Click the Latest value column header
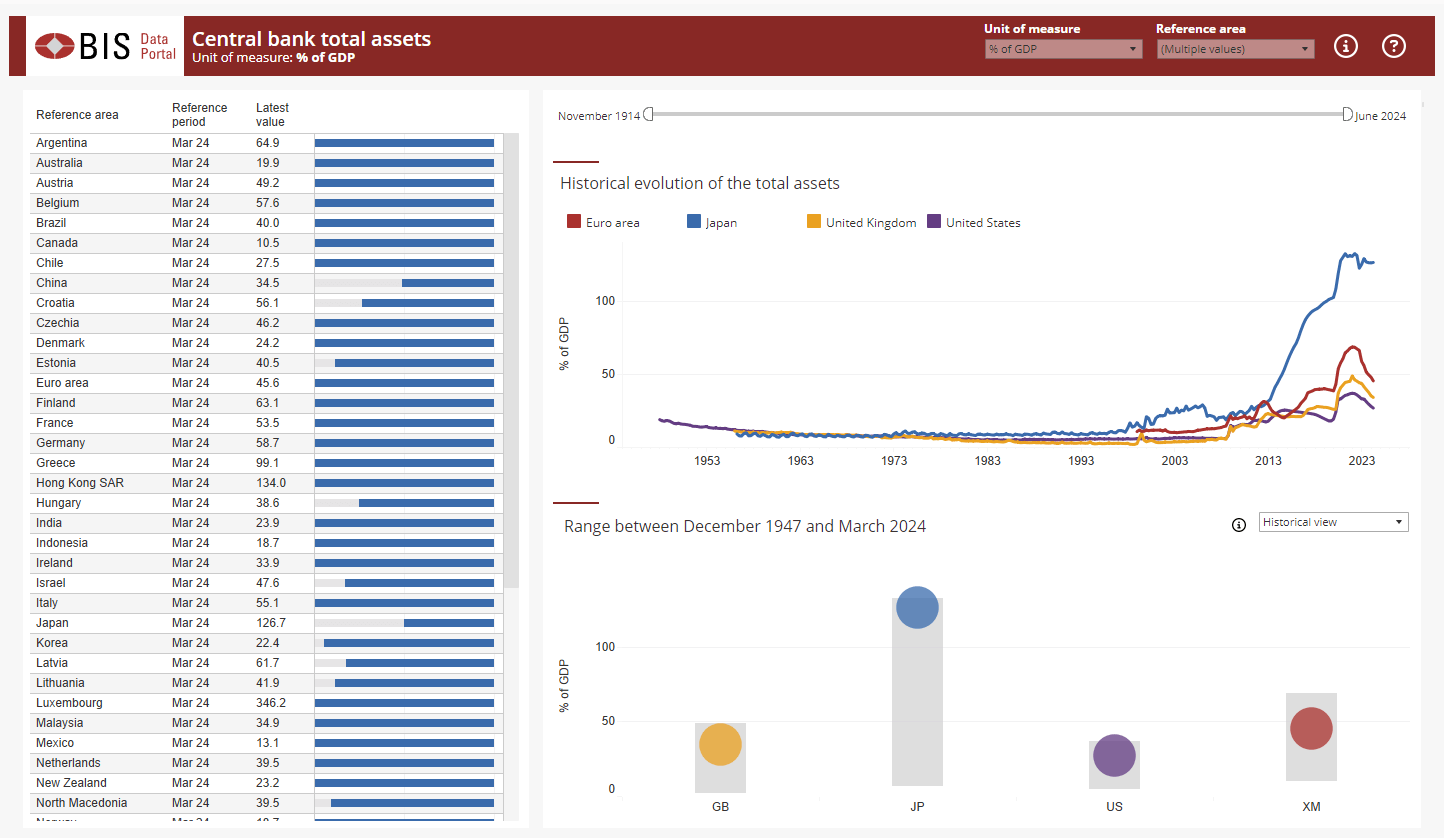The height and width of the screenshot is (838, 1444). tap(272, 114)
